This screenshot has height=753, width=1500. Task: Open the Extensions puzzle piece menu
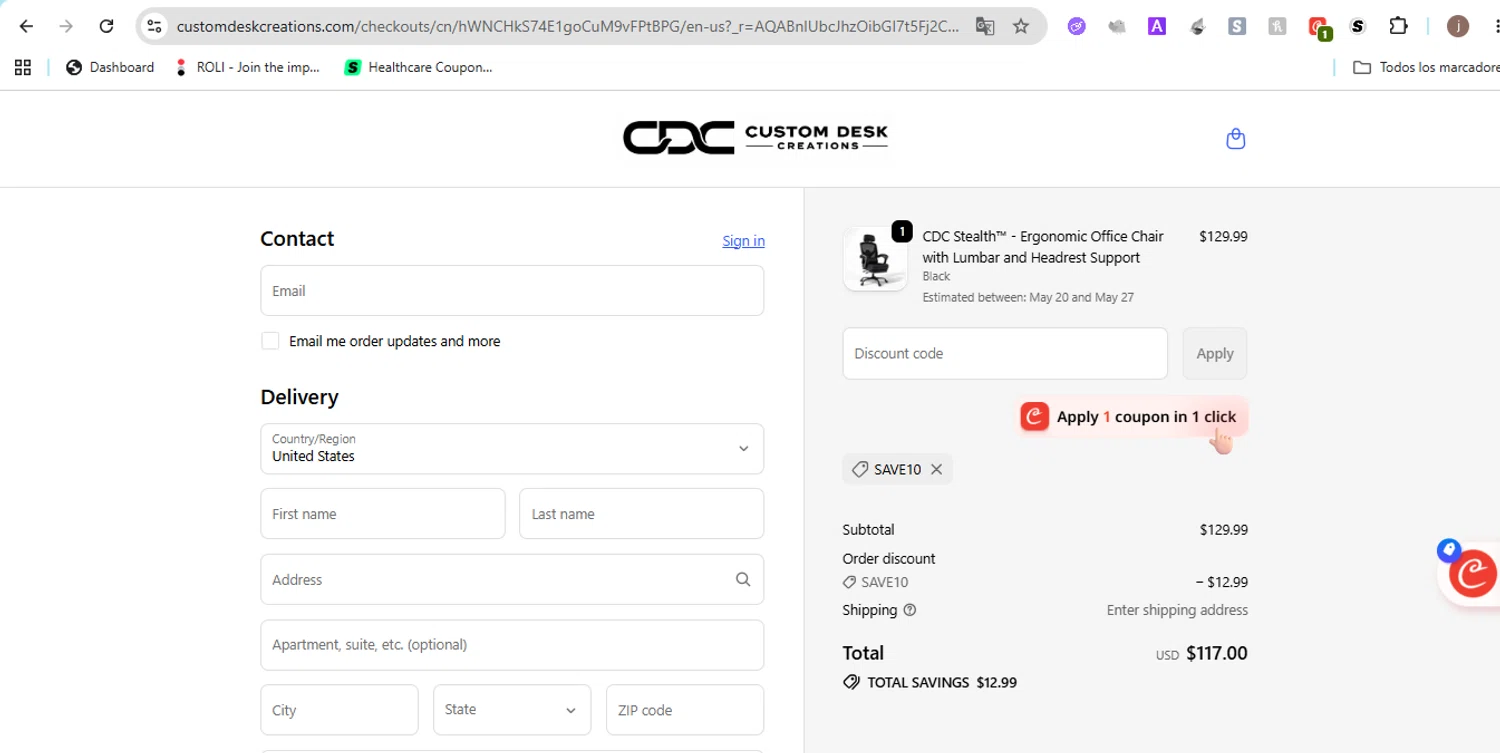click(1398, 27)
